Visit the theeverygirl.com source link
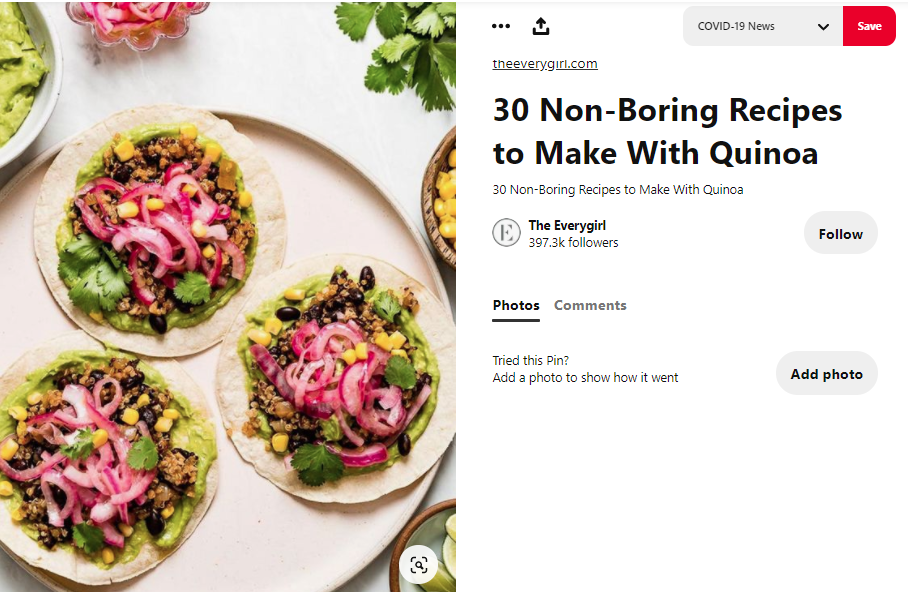The width and height of the screenshot is (908, 592). 545,64
